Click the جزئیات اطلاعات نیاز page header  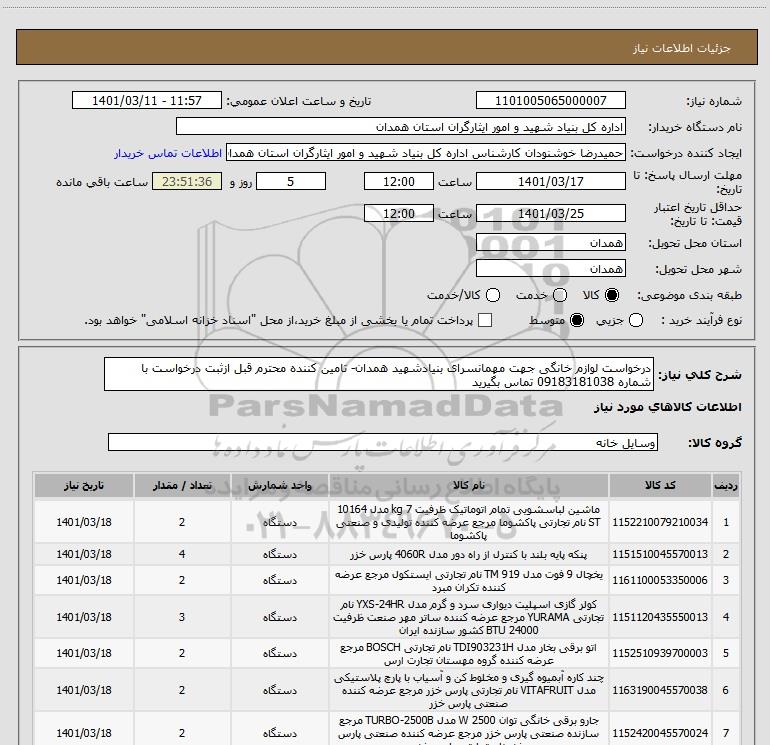681,48
